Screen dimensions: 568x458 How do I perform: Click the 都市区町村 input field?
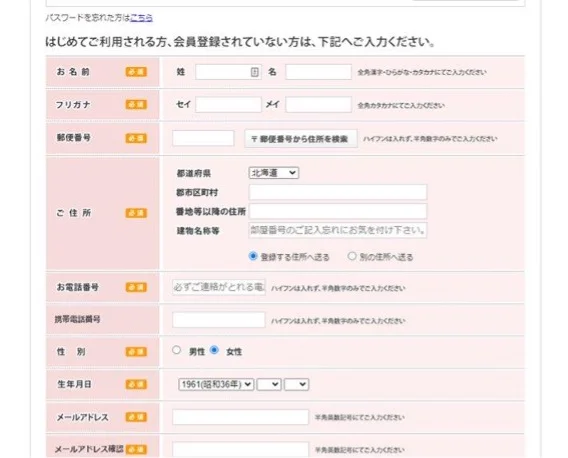pos(338,192)
